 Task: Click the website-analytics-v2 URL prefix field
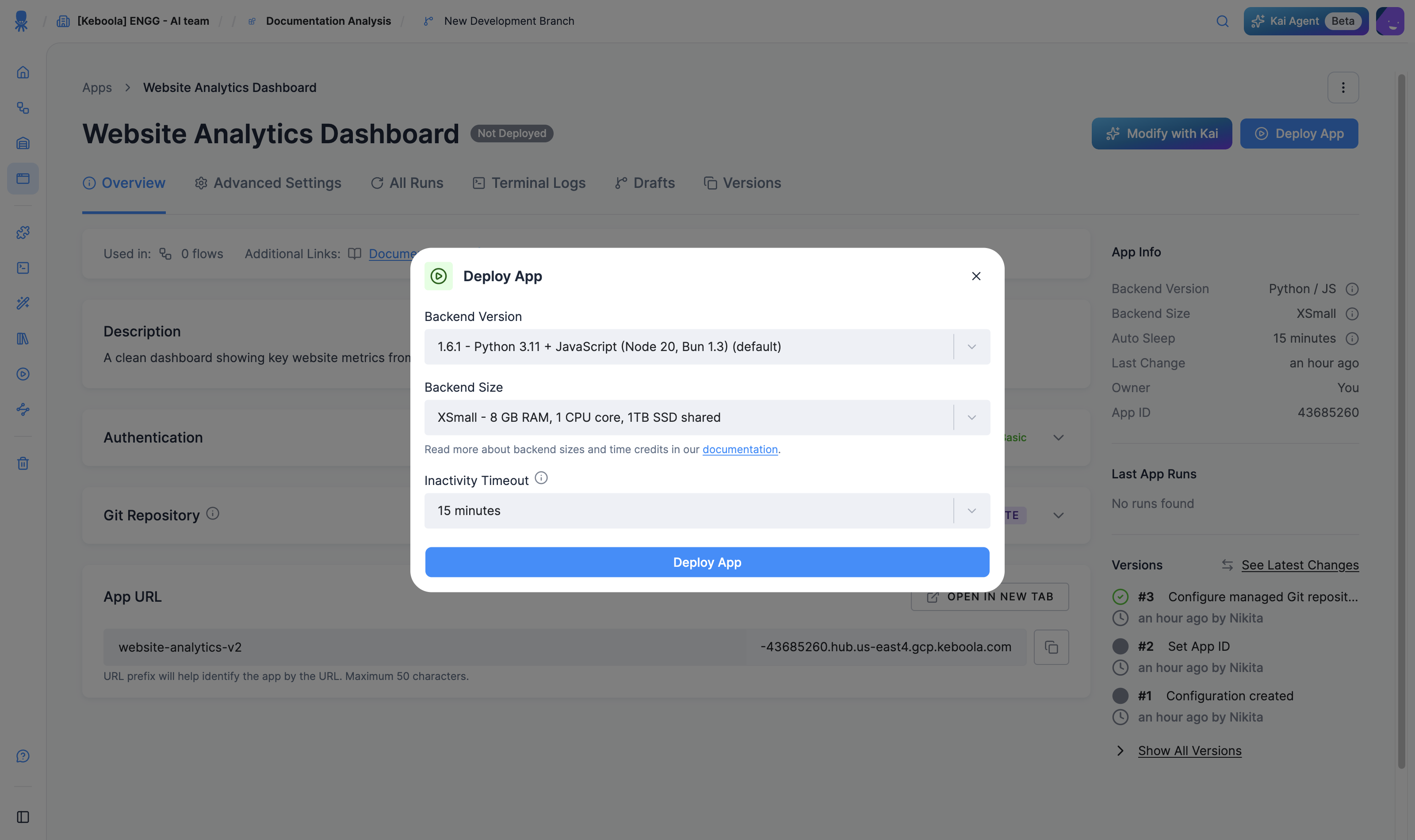(424, 647)
